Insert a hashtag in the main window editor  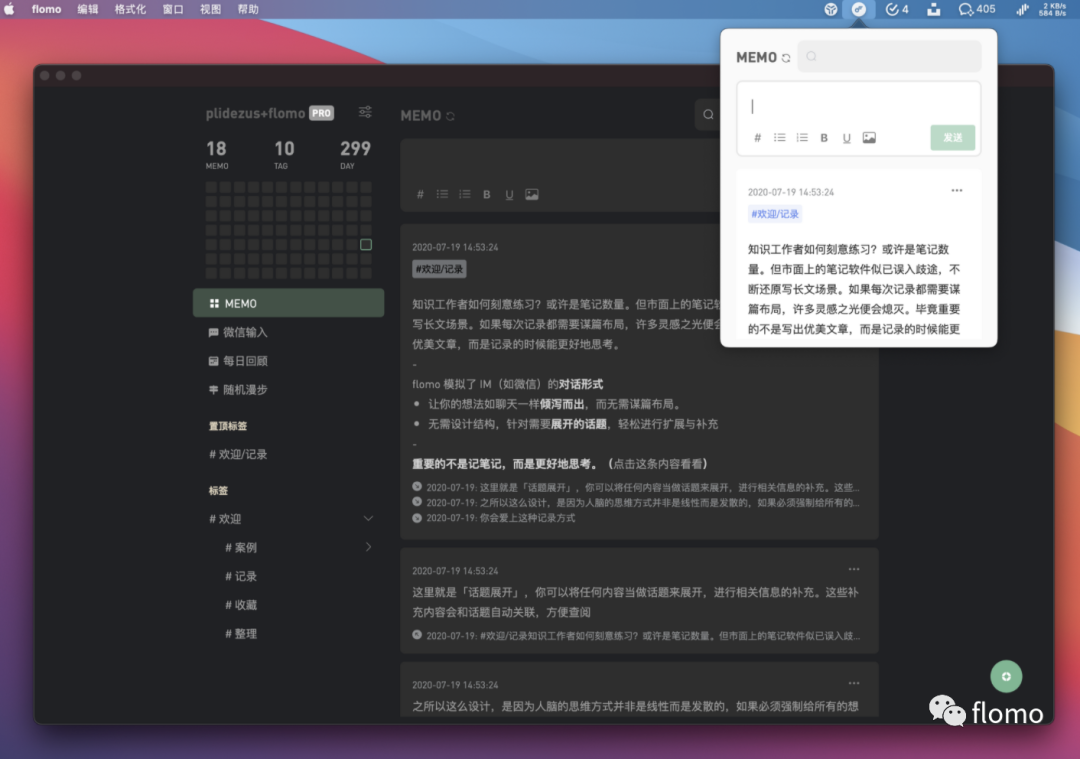point(420,194)
